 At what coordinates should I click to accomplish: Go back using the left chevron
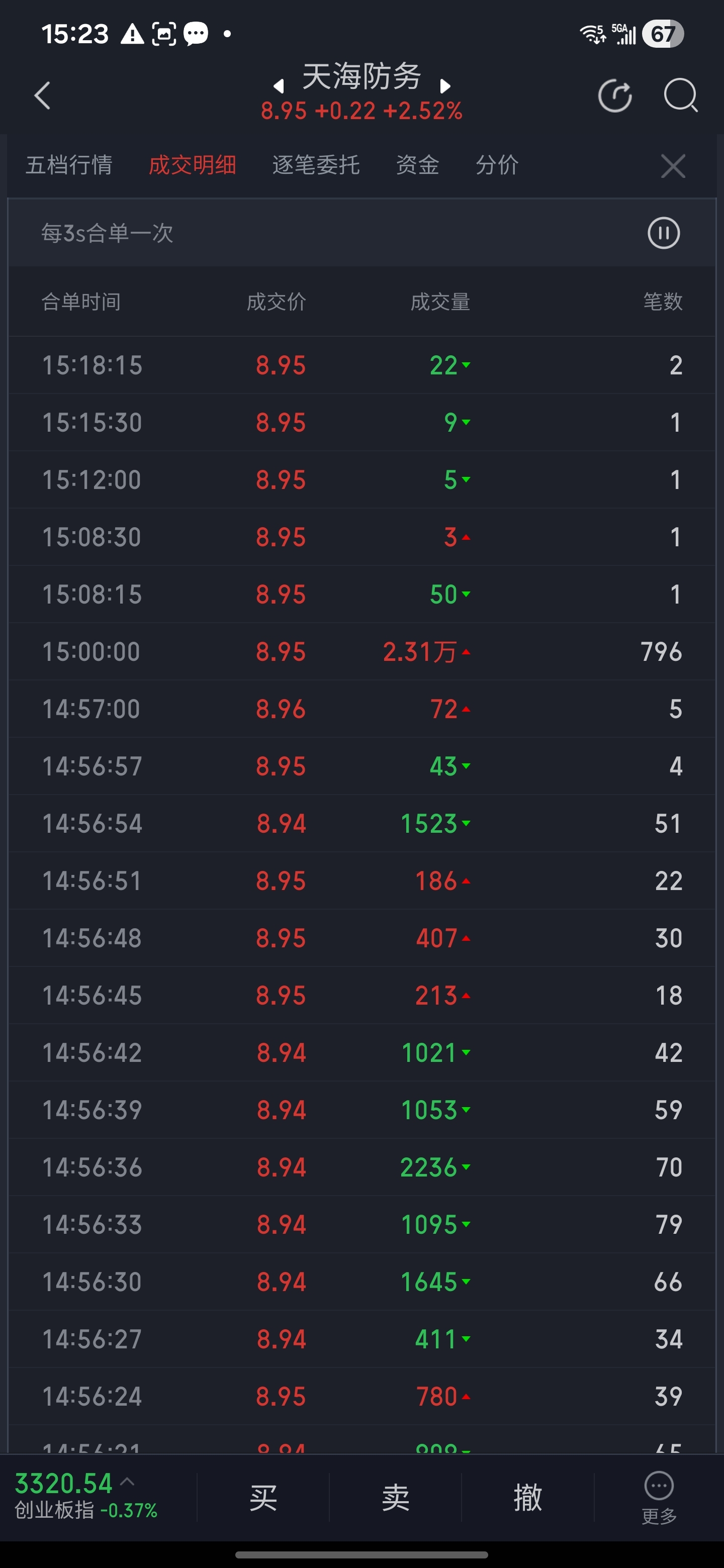pyautogui.click(x=42, y=95)
